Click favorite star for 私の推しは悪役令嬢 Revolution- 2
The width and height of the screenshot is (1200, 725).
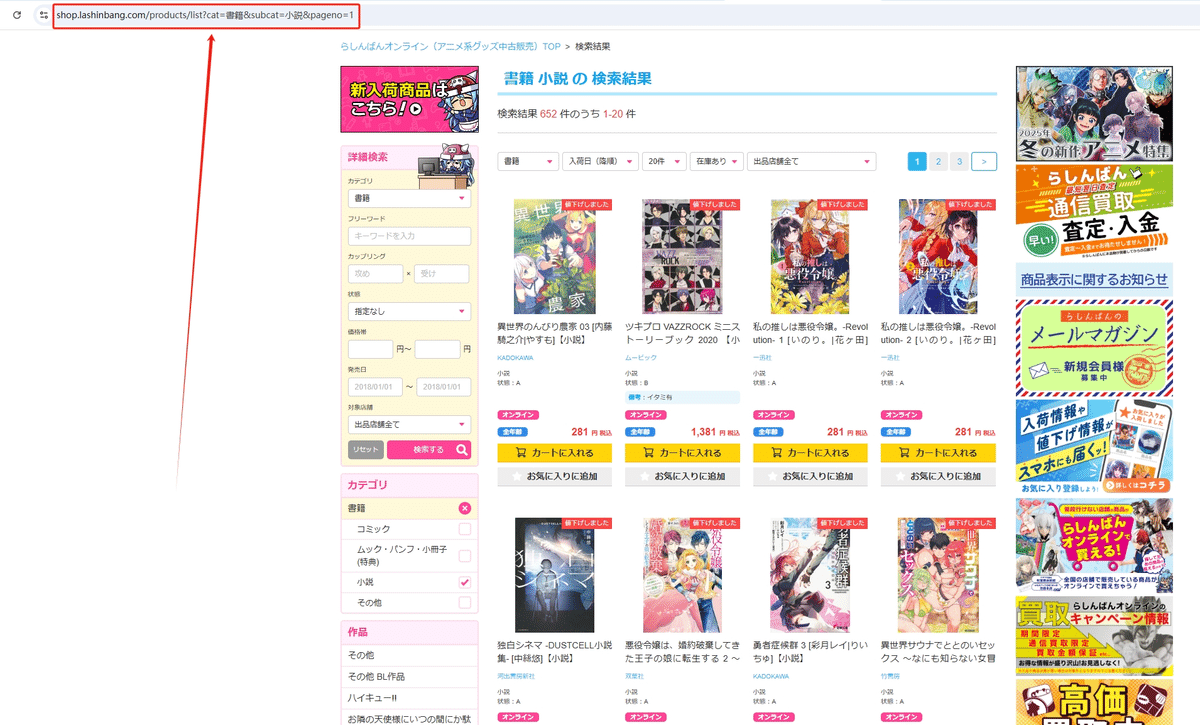[x=901, y=477]
